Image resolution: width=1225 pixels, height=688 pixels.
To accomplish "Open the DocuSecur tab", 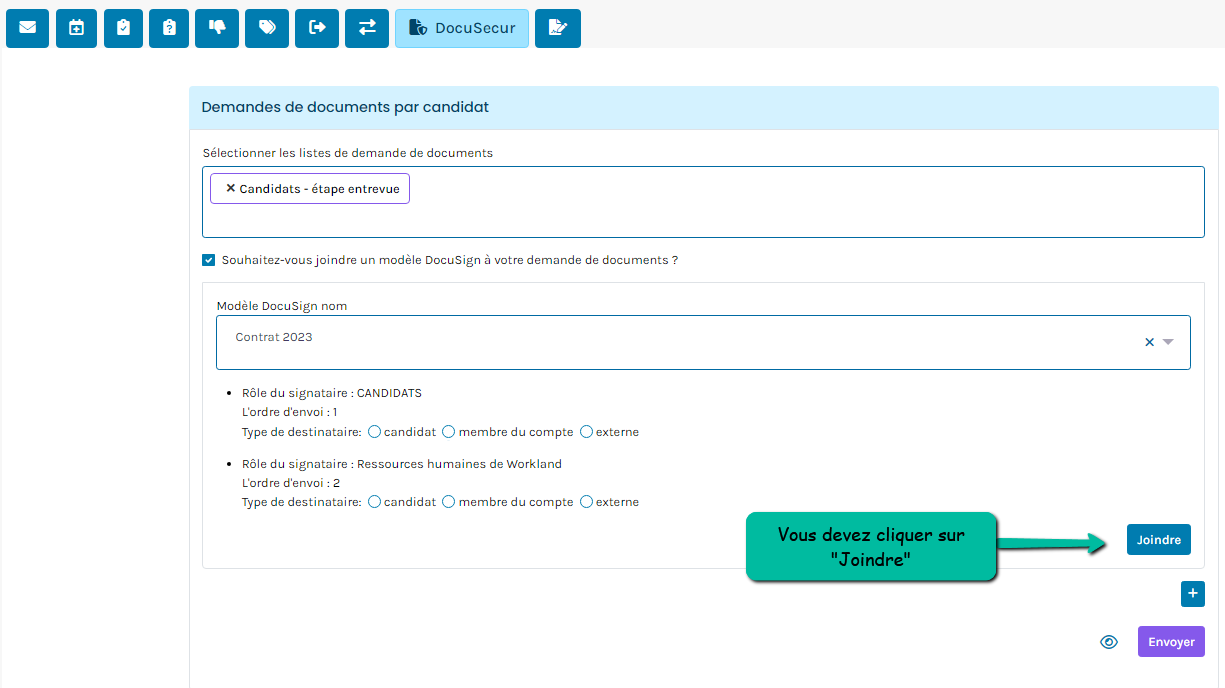I will (462, 28).
